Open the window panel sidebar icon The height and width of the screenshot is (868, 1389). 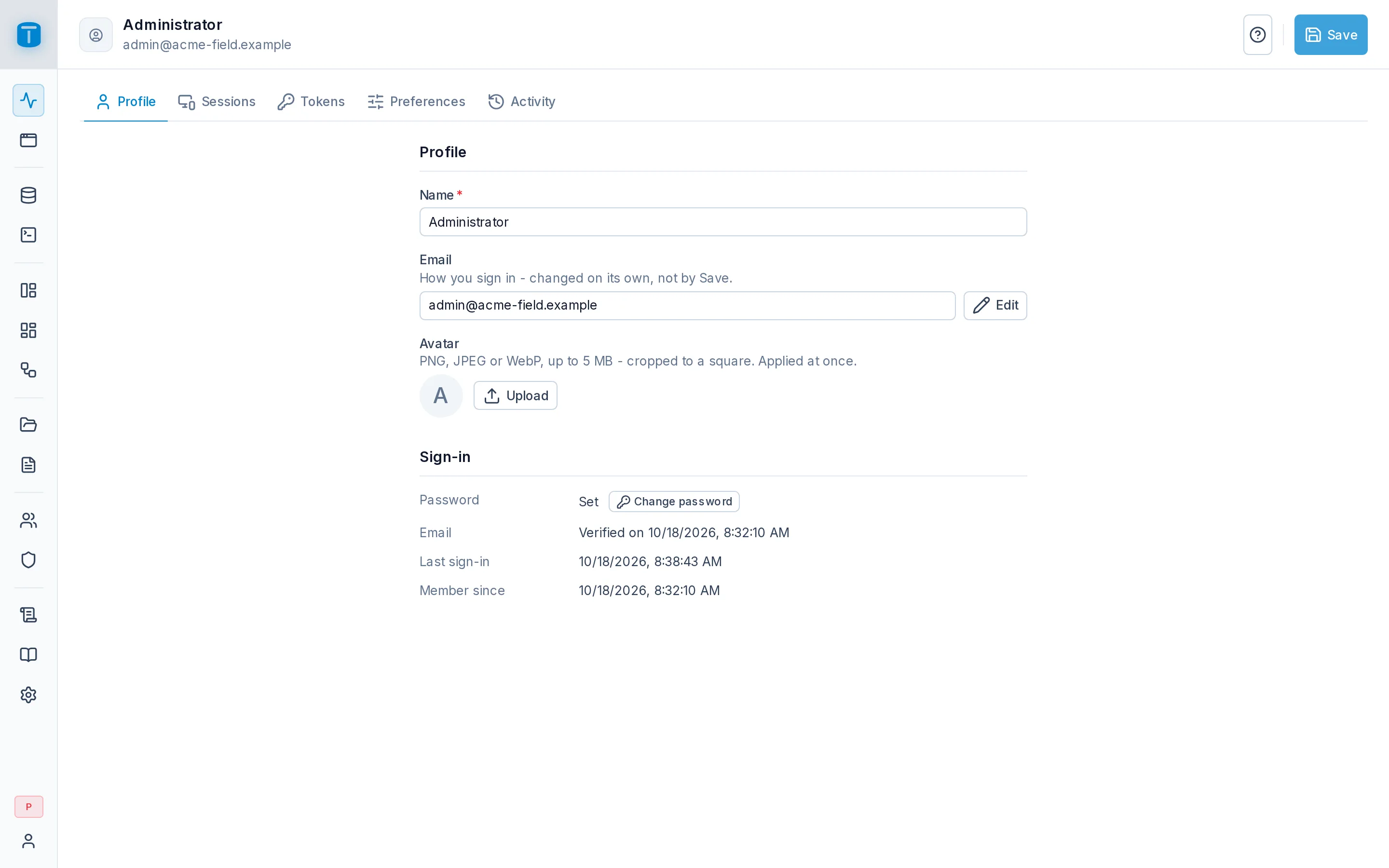click(x=29, y=140)
